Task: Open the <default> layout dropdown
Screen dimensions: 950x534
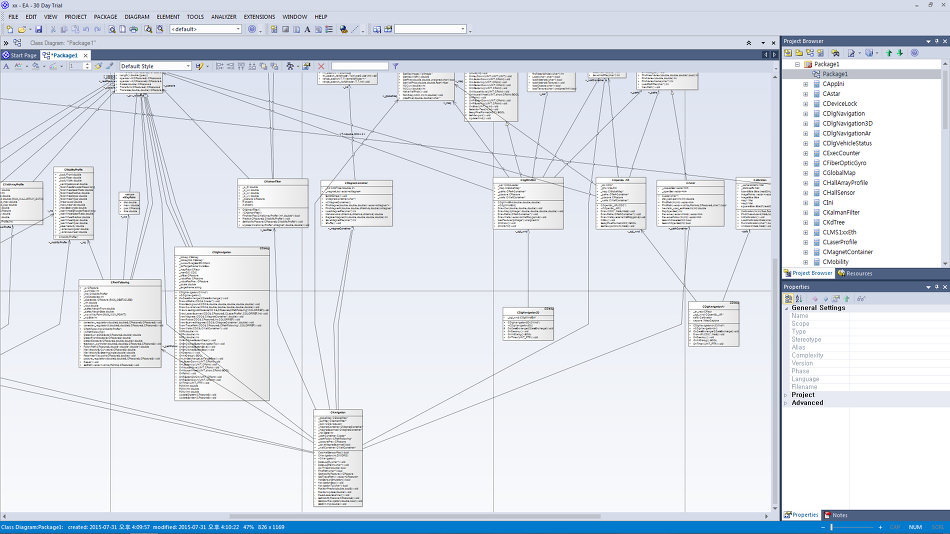Action: coord(238,29)
